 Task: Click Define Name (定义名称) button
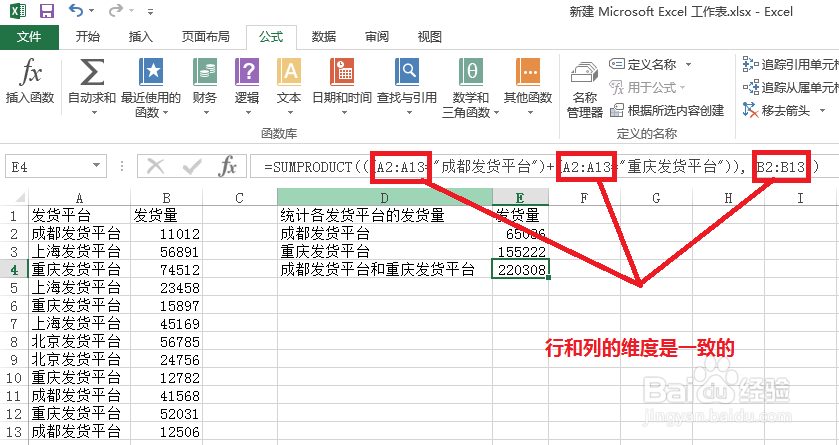click(643, 65)
